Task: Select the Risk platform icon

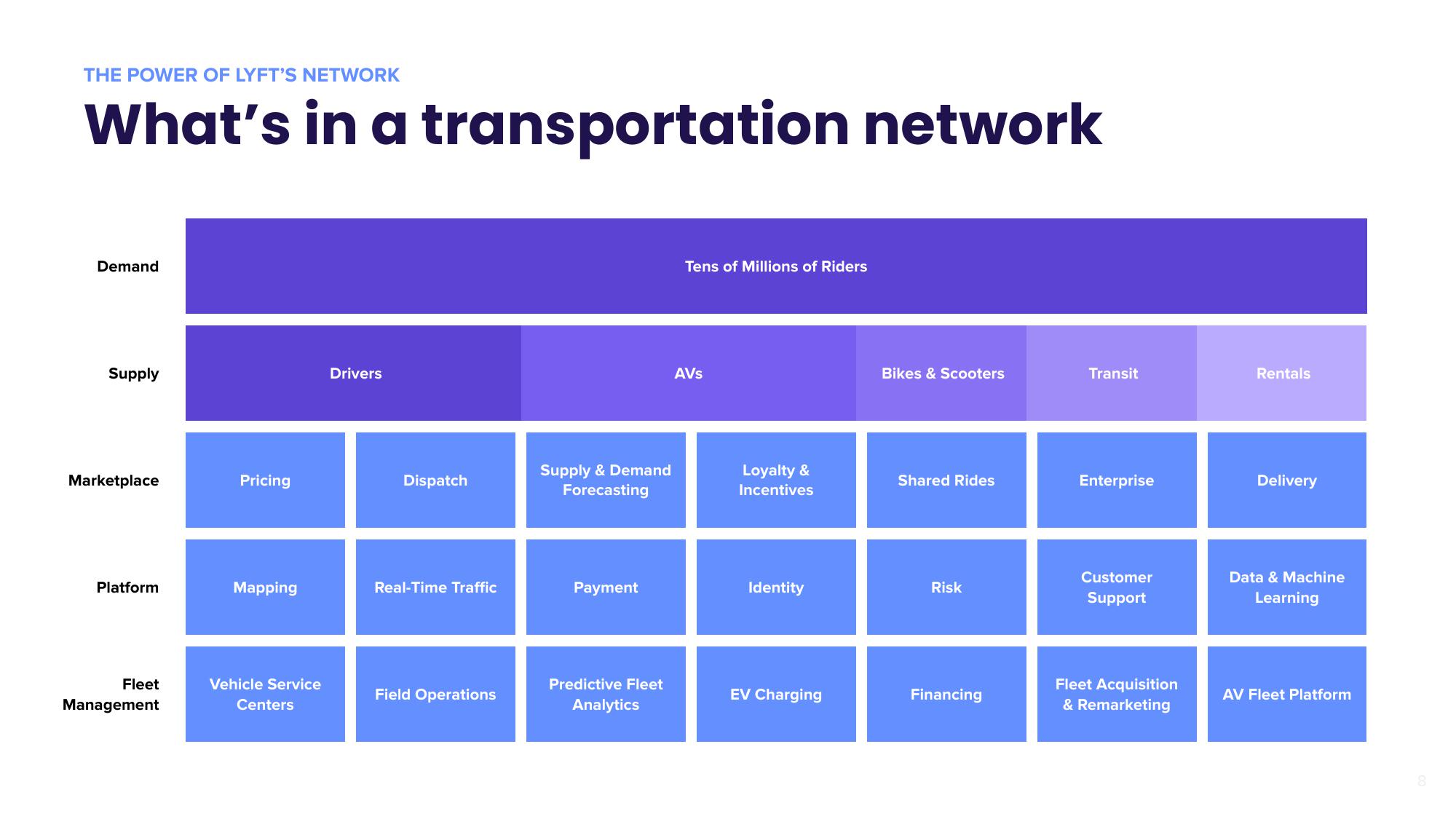Action: pos(947,587)
